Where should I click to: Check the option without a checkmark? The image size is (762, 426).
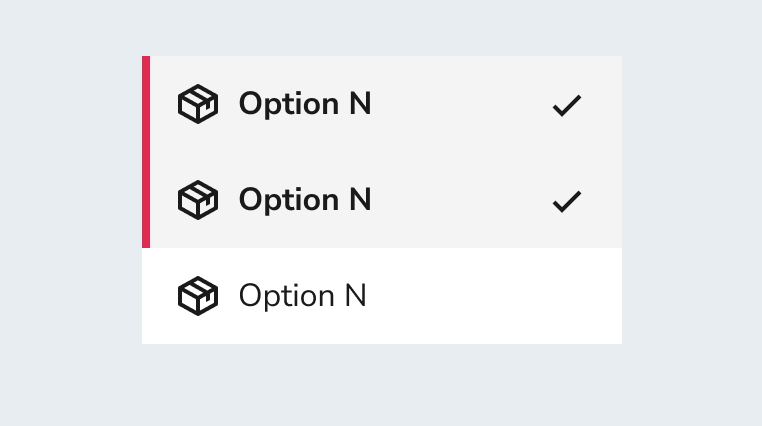coord(382,296)
